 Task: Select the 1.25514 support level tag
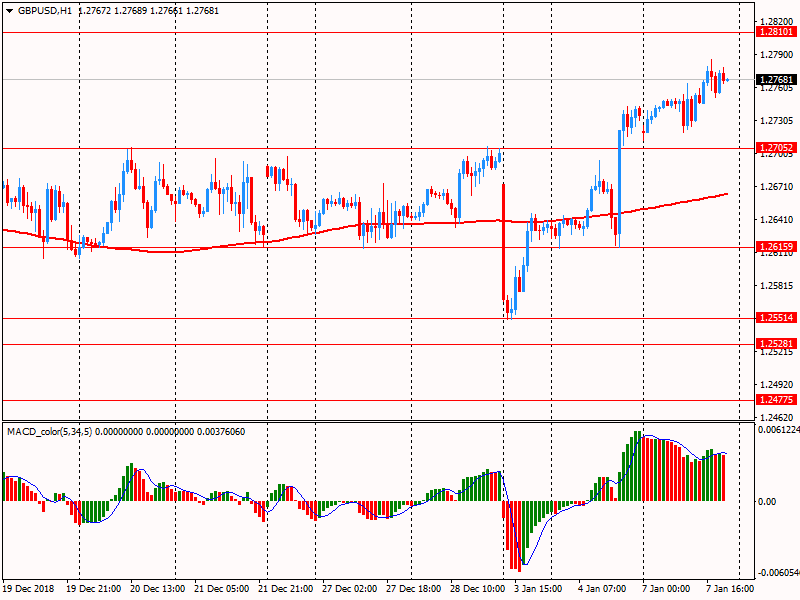pyautogui.click(x=776, y=318)
